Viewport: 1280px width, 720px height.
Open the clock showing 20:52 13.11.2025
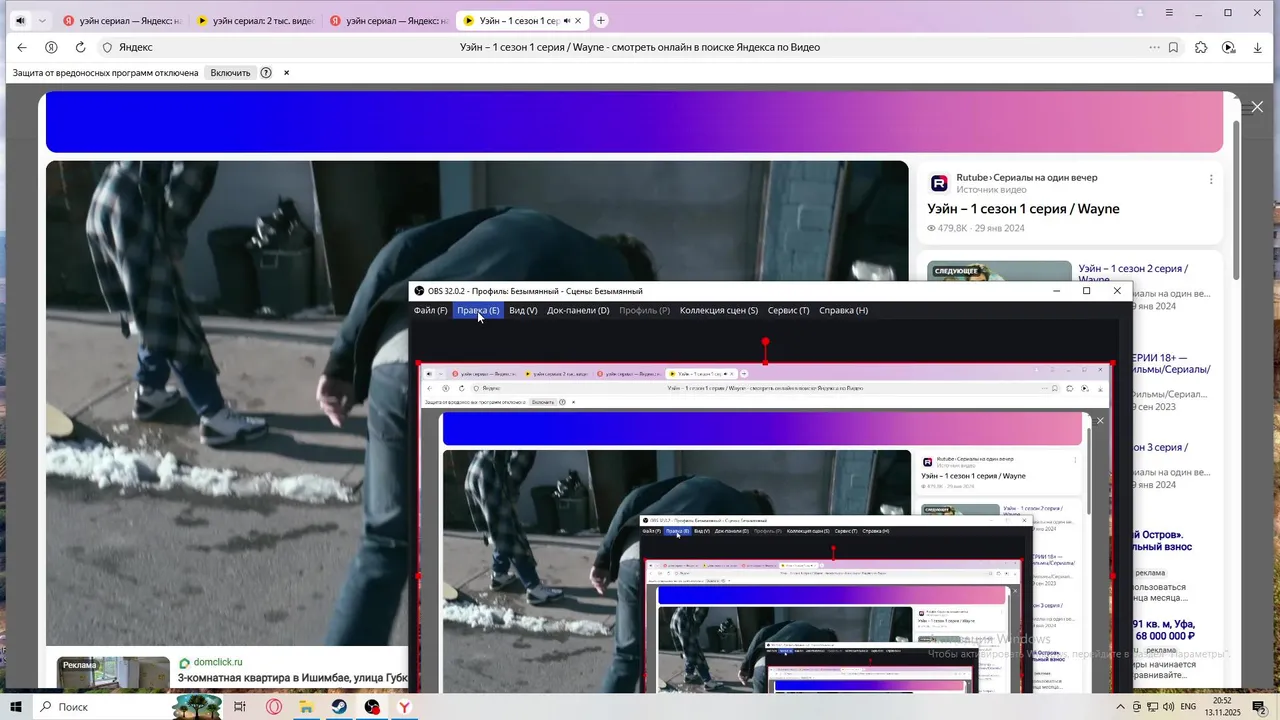tap(1222, 707)
